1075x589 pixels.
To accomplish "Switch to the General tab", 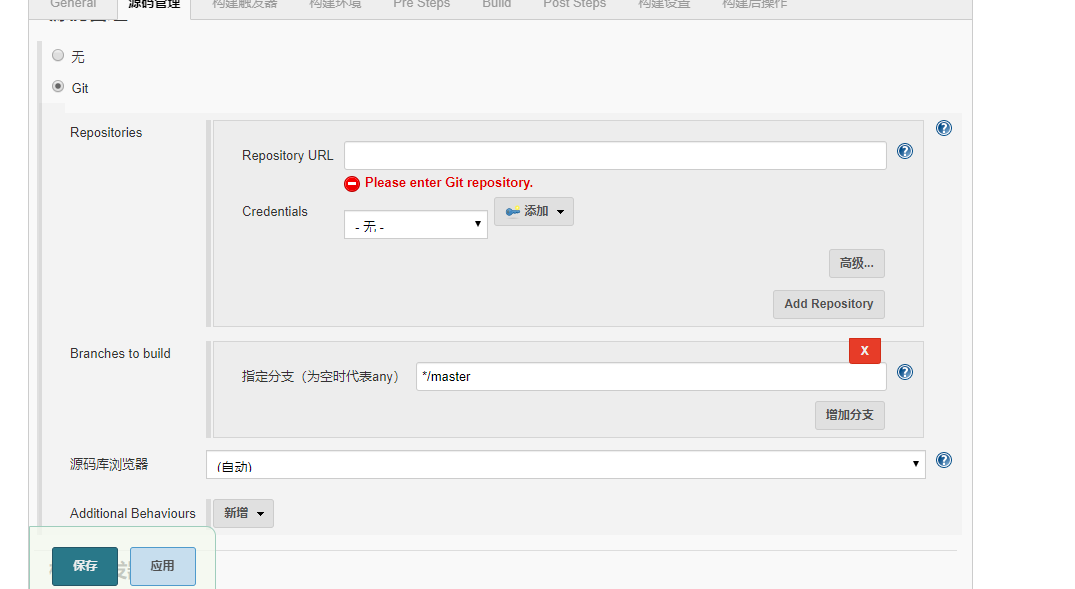I will click(73, 4).
